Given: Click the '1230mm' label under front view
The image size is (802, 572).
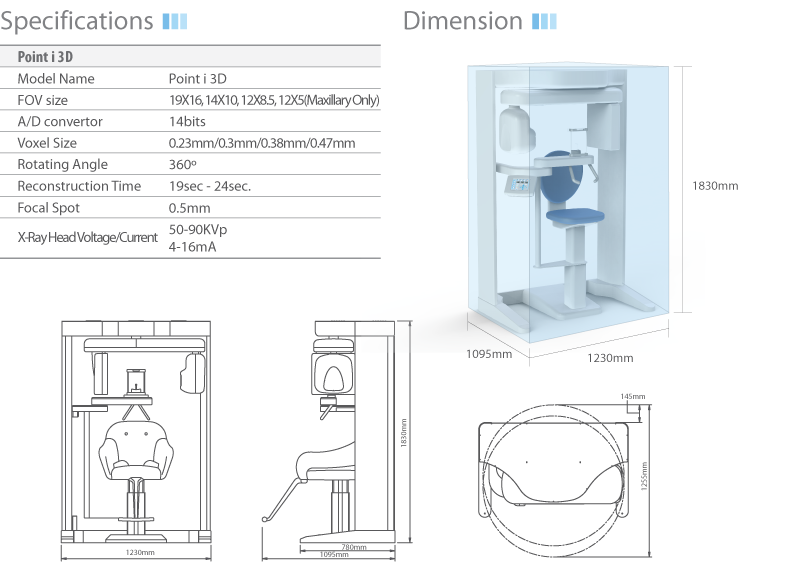Looking at the screenshot, I should pos(140,552).
